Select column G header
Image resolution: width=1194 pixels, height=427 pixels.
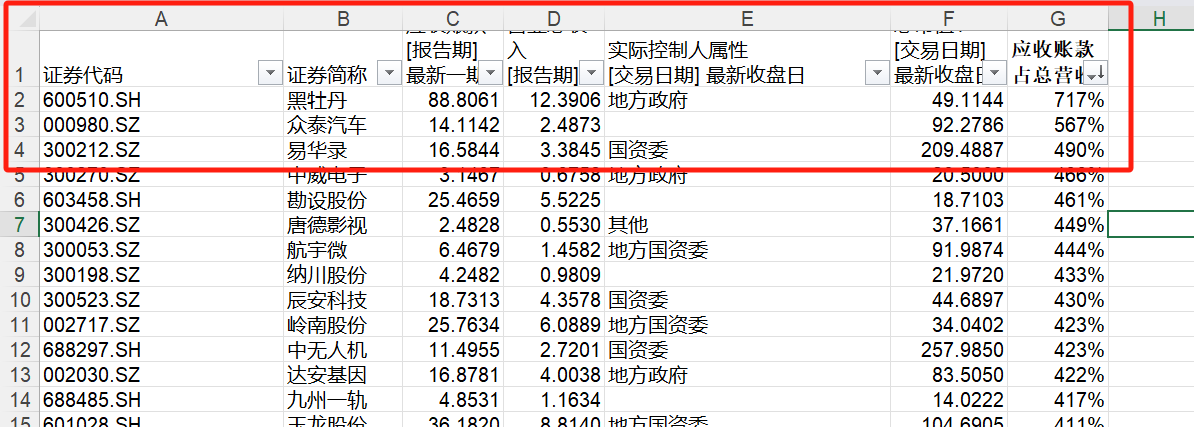pos(1057,20)
